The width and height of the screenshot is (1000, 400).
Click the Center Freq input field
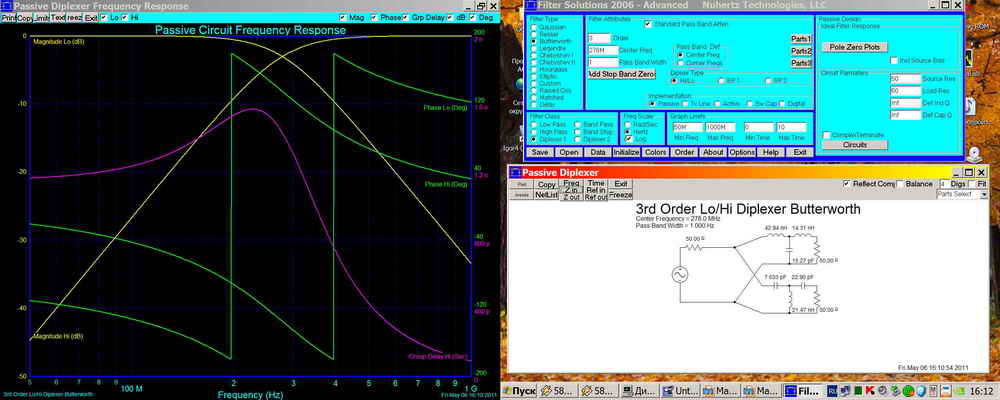click(603, 50)
